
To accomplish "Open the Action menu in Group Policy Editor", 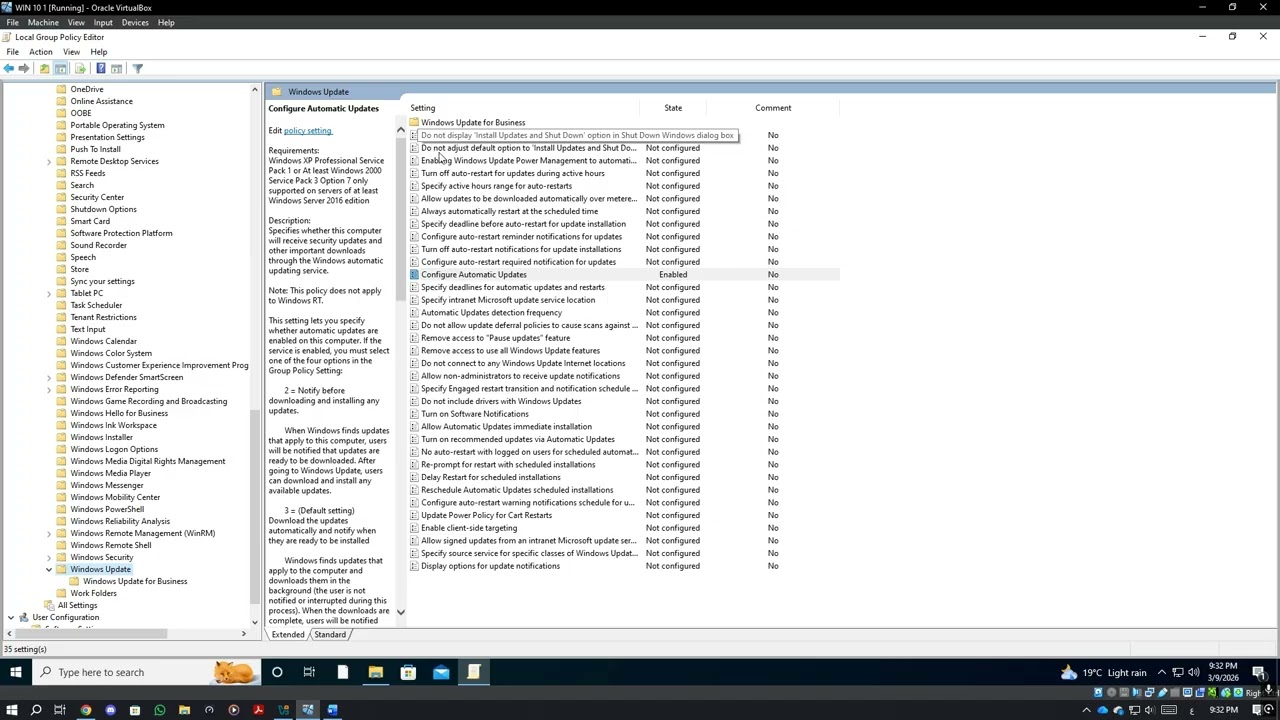I will tap(41, 52).
